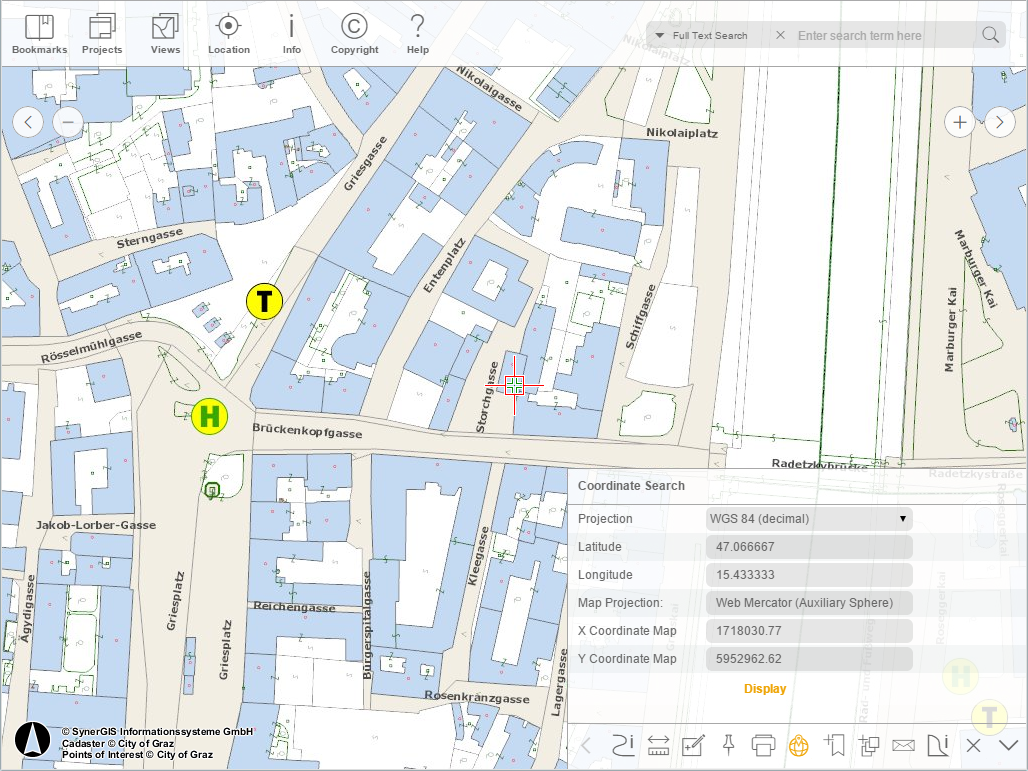Click the Display button in Coordinate Search

pyautogui.click(x=765, y=689)
